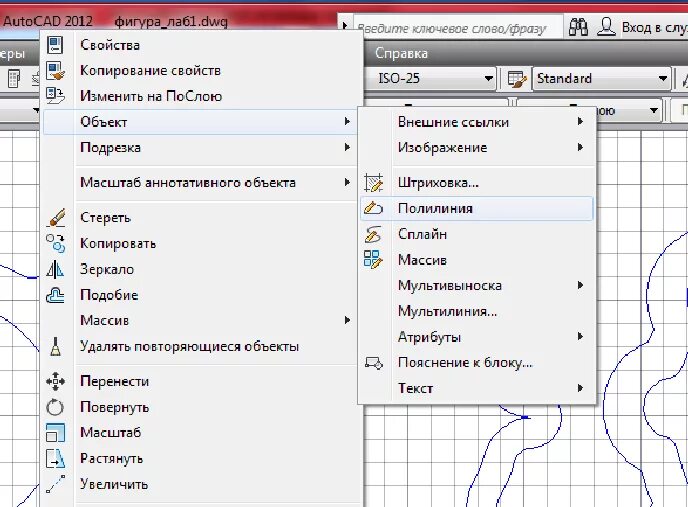
Task: Expand the Внешние ссылки submenu
Action: click(580, 121)
